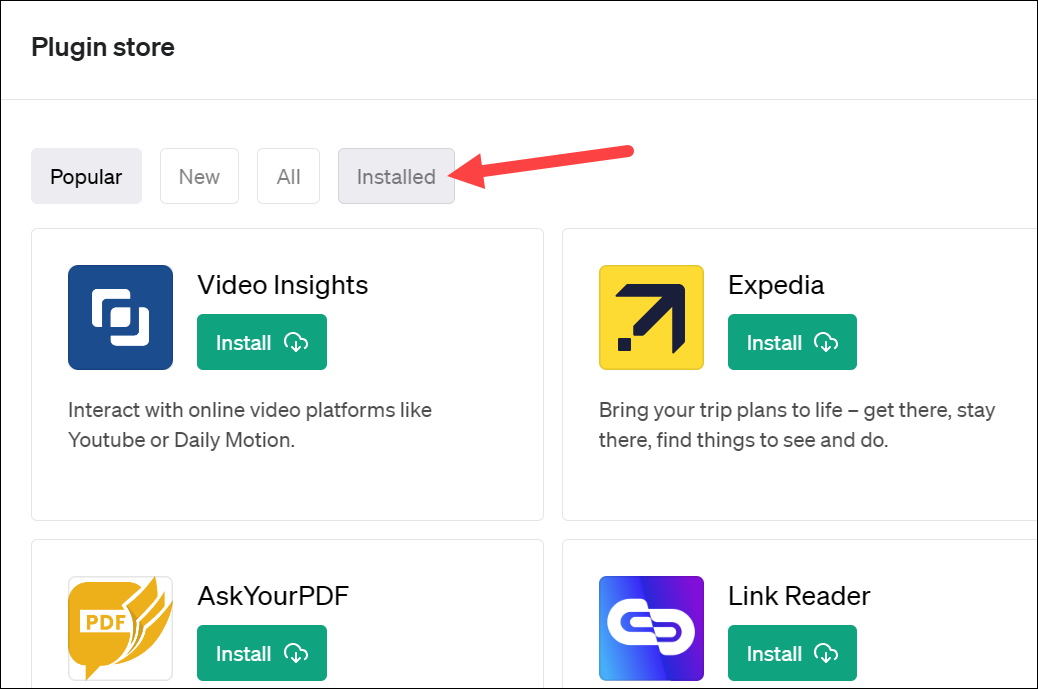The width and height of the screenshot is (1038, 689).
Task: Install the Expedia plugin
Action: pyautogui.click(x=792, y=342)
